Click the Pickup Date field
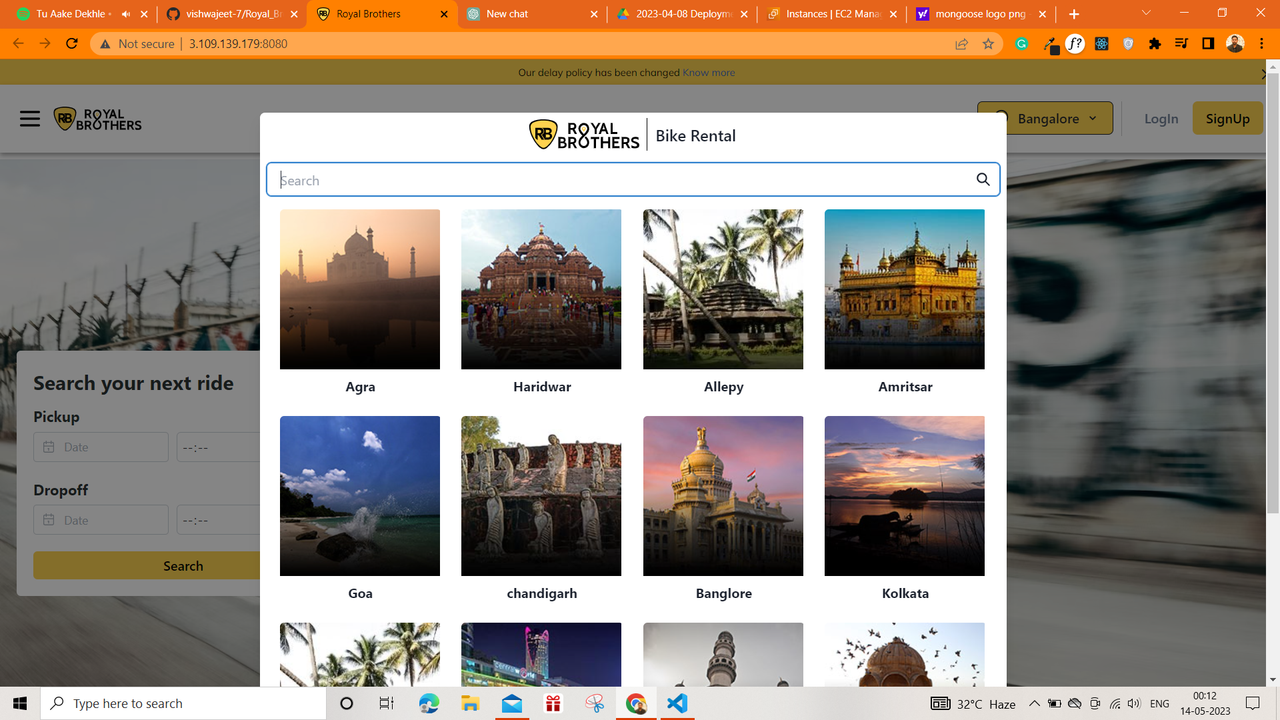This screenshot has height=720, width=1280. pyautogui.click(x=101, y=447)
